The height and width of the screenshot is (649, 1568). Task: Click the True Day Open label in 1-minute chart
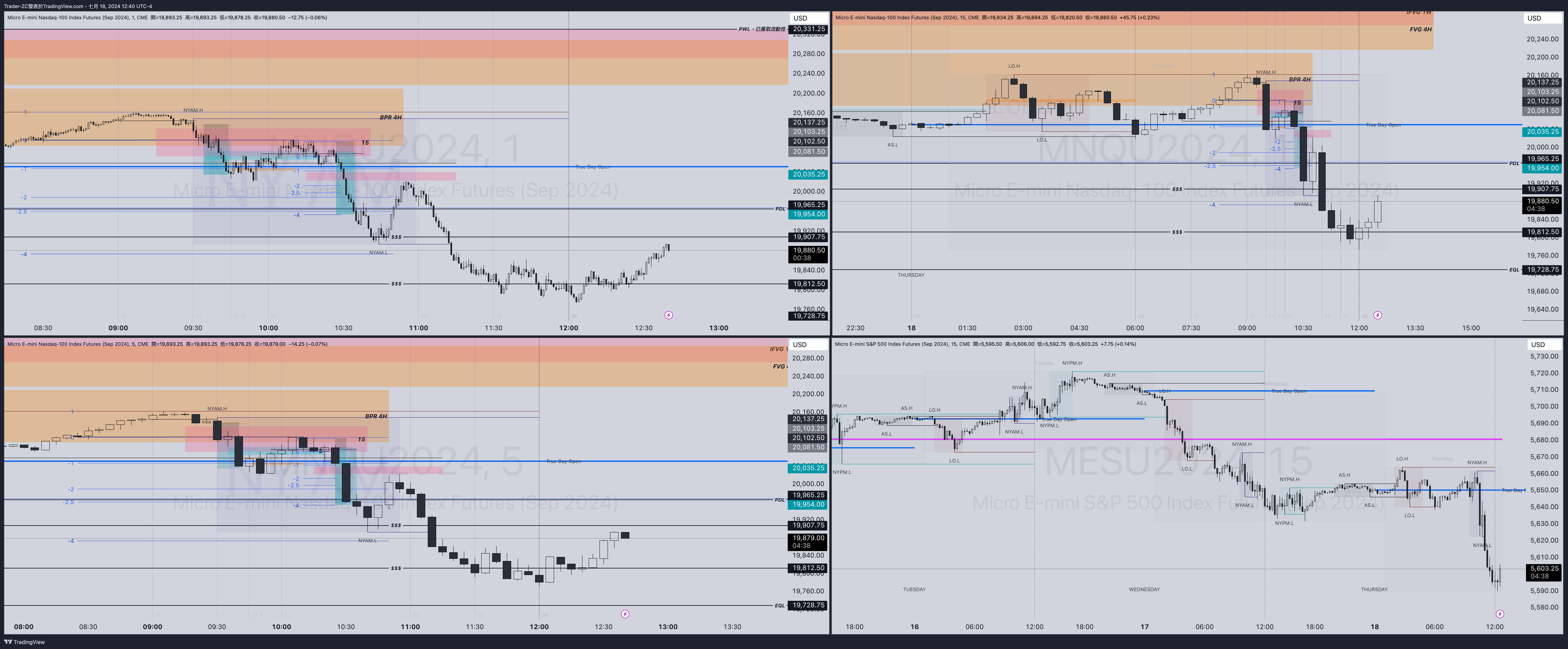coord(592,167)
